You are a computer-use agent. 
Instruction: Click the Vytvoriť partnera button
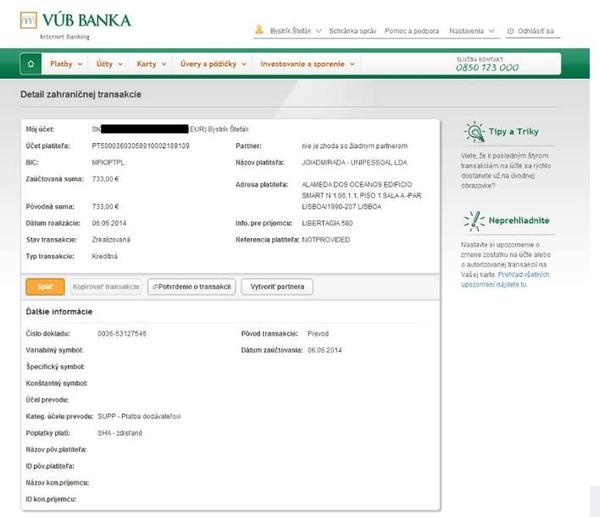coord(278,287)
